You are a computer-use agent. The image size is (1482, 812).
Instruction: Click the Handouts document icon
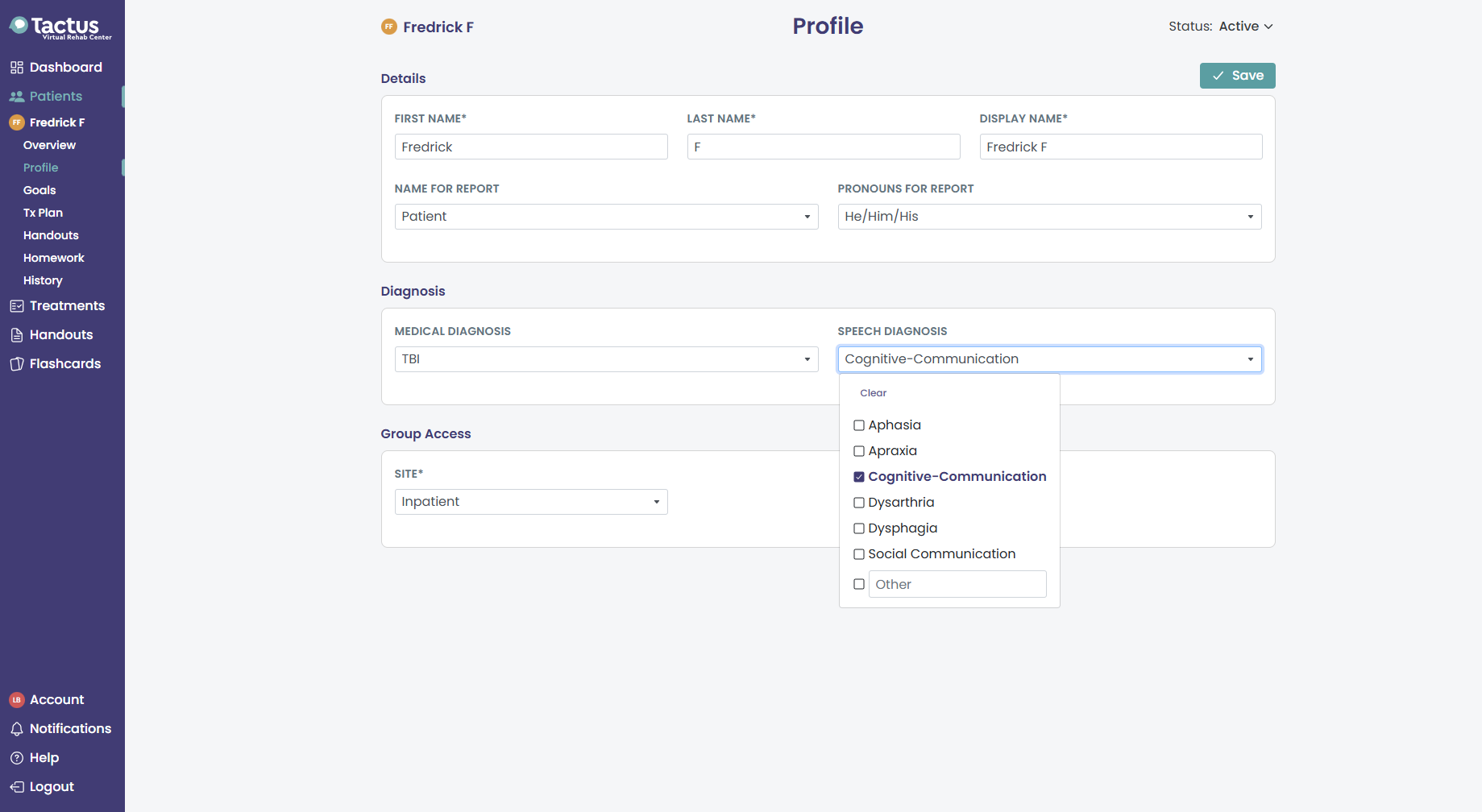coord(16,335)
